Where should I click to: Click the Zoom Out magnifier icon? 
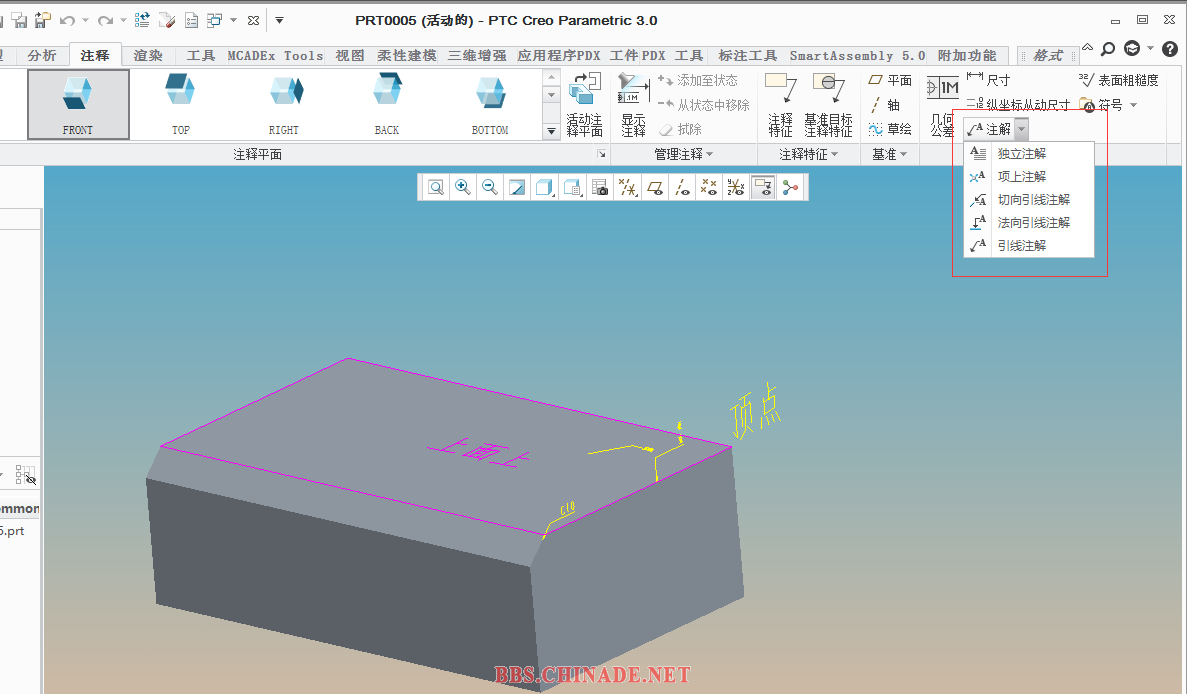pos(490,187)
